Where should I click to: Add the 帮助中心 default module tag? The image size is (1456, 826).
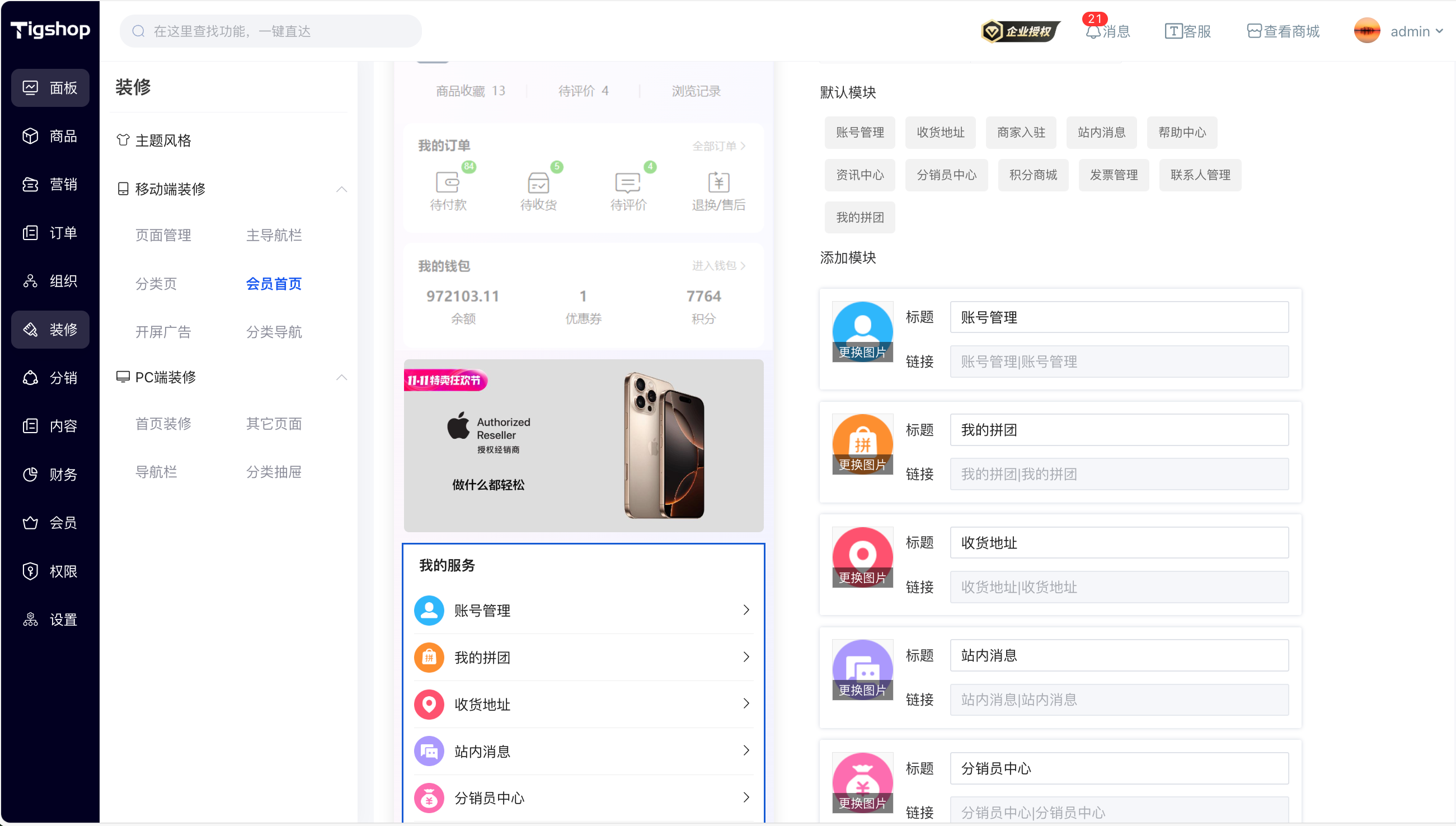[x=1182, y=132]
